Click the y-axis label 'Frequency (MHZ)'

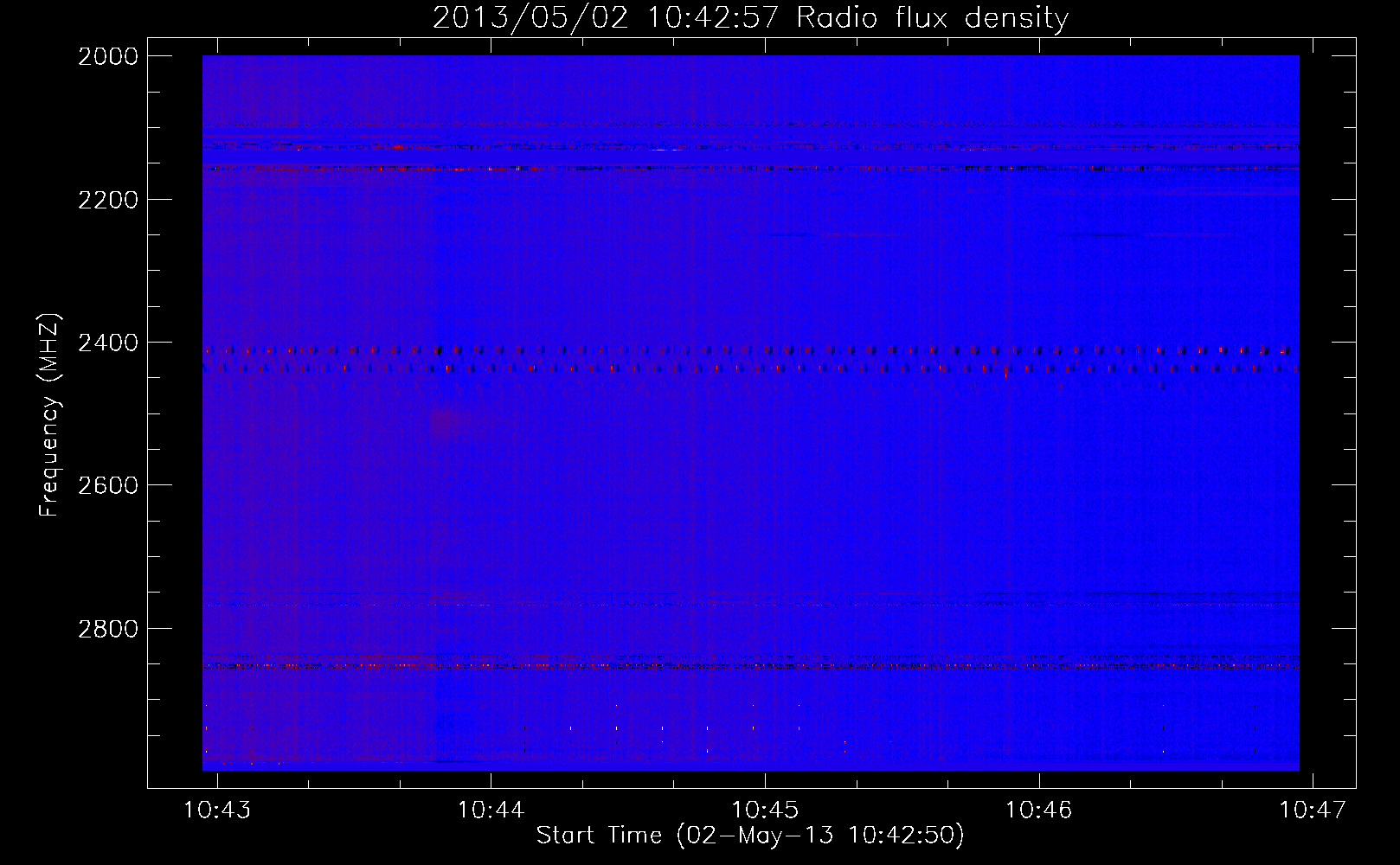point(49,415)
